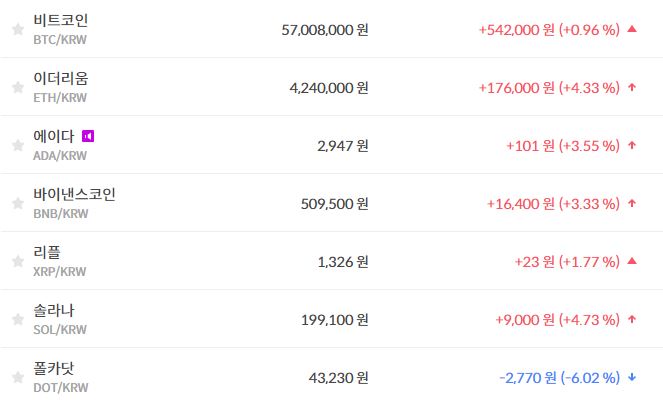Toggle the star next to Ethereum
The width and height of the screenshot is (663, 405).
coord(17,88)
